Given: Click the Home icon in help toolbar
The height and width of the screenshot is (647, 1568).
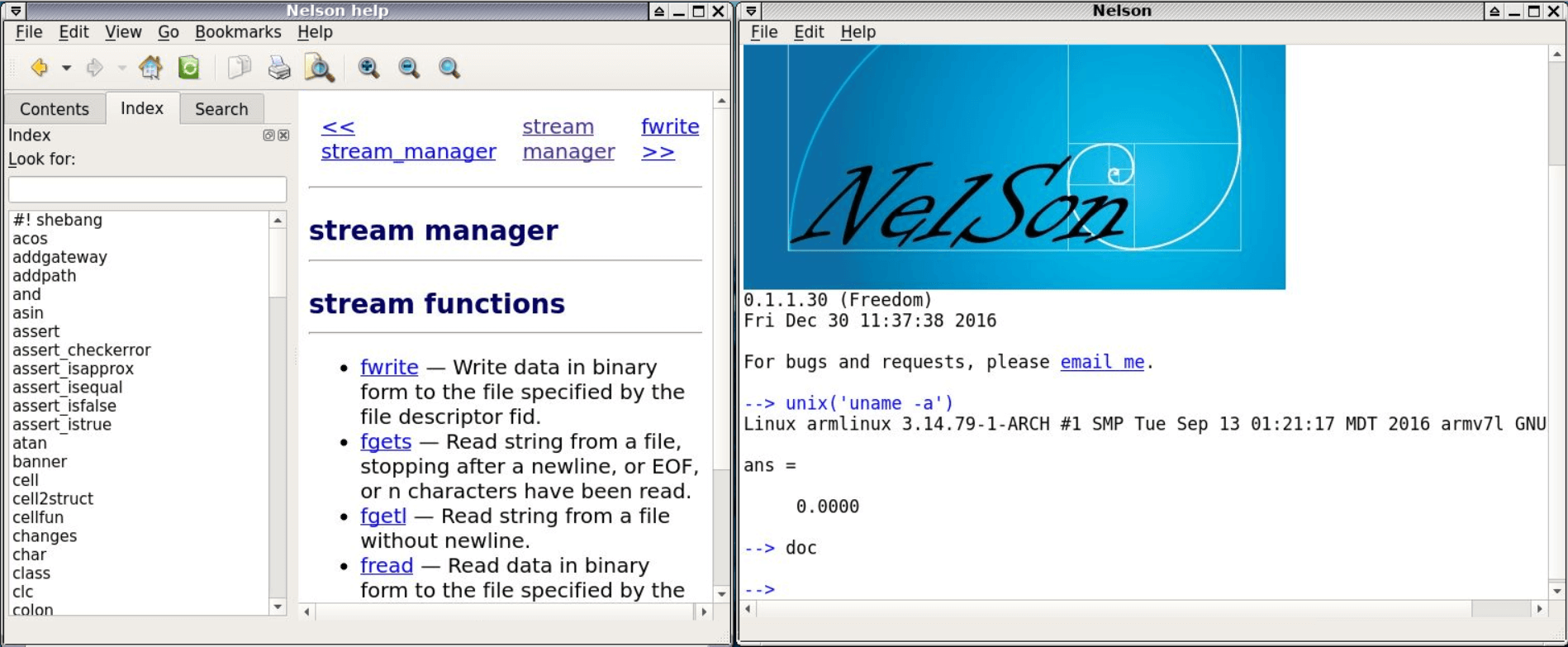Looking at the screenshot, I should (150, 68).
